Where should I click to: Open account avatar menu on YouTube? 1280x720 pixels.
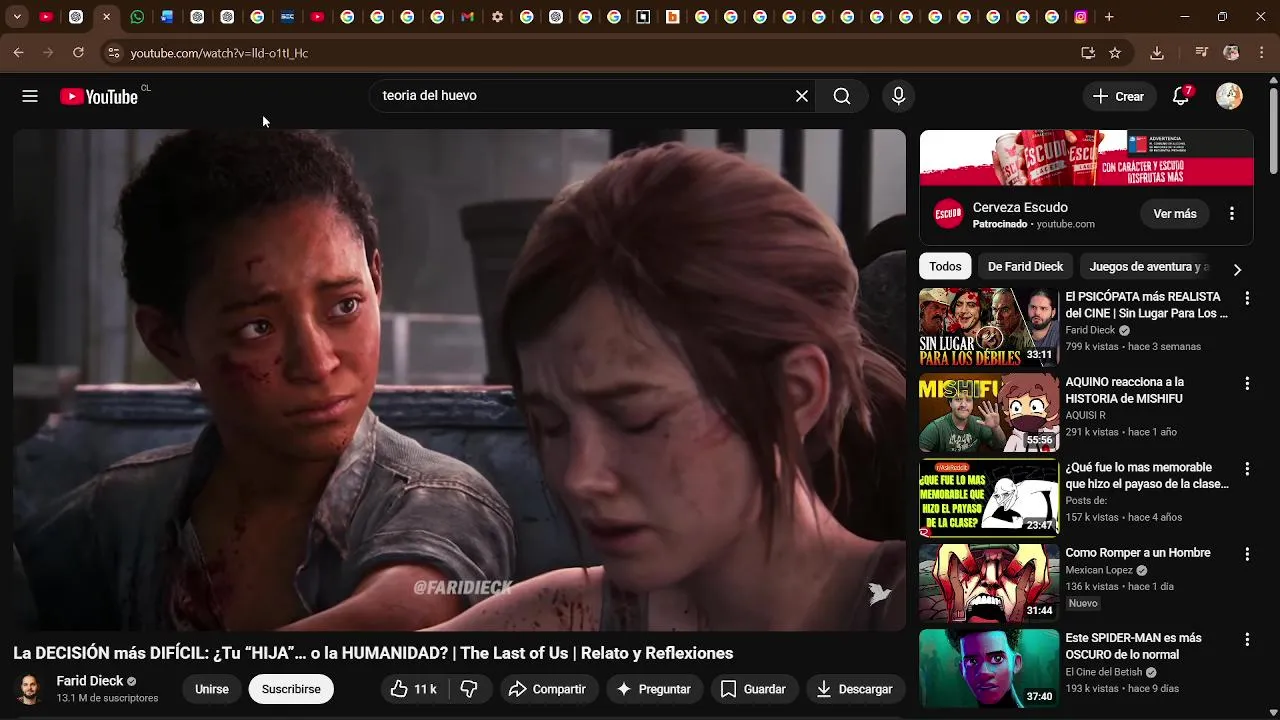pos(1229,96)
